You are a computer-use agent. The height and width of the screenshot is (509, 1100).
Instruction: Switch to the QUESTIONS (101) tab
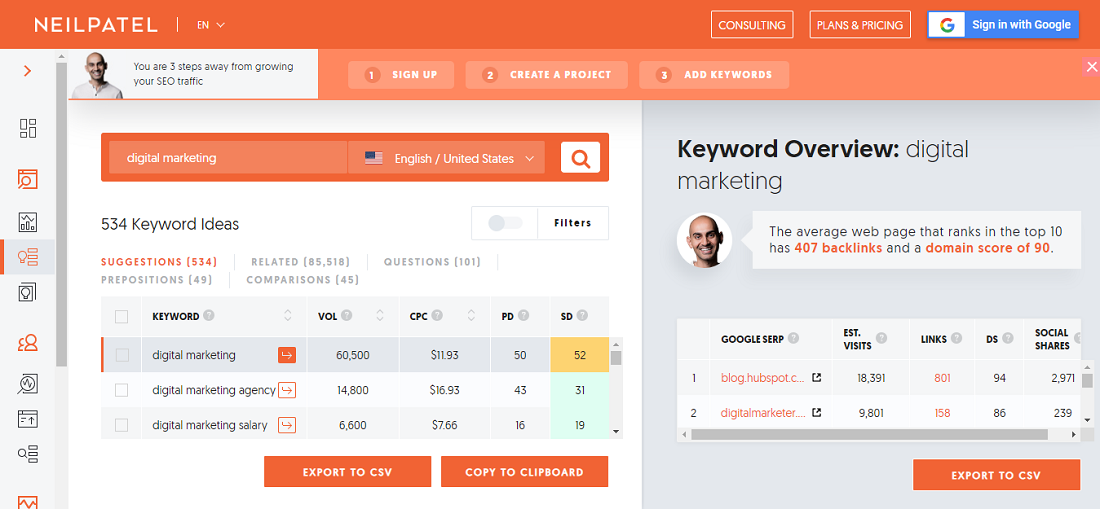point(432,262)
